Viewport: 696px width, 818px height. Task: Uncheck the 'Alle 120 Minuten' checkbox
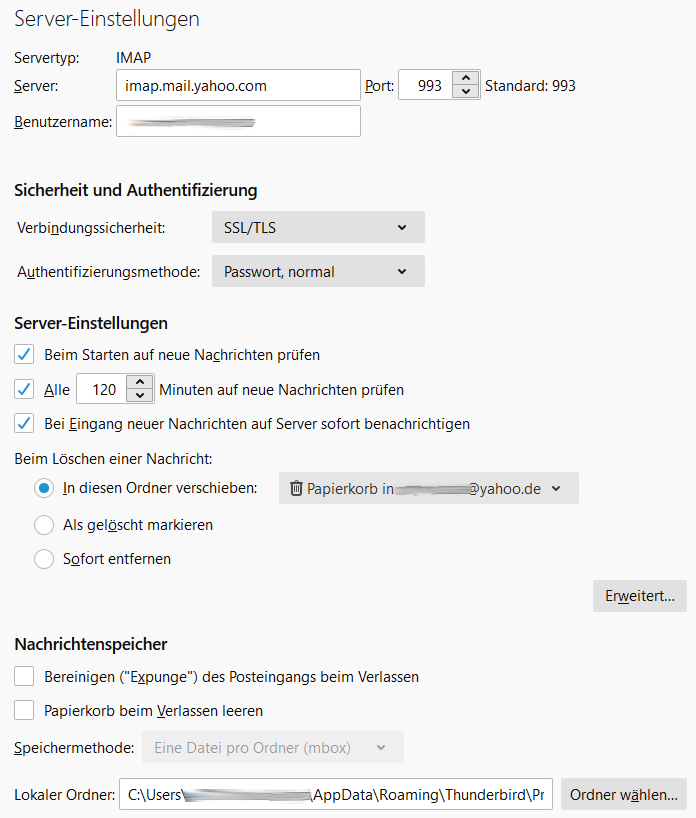click(25, 389)
